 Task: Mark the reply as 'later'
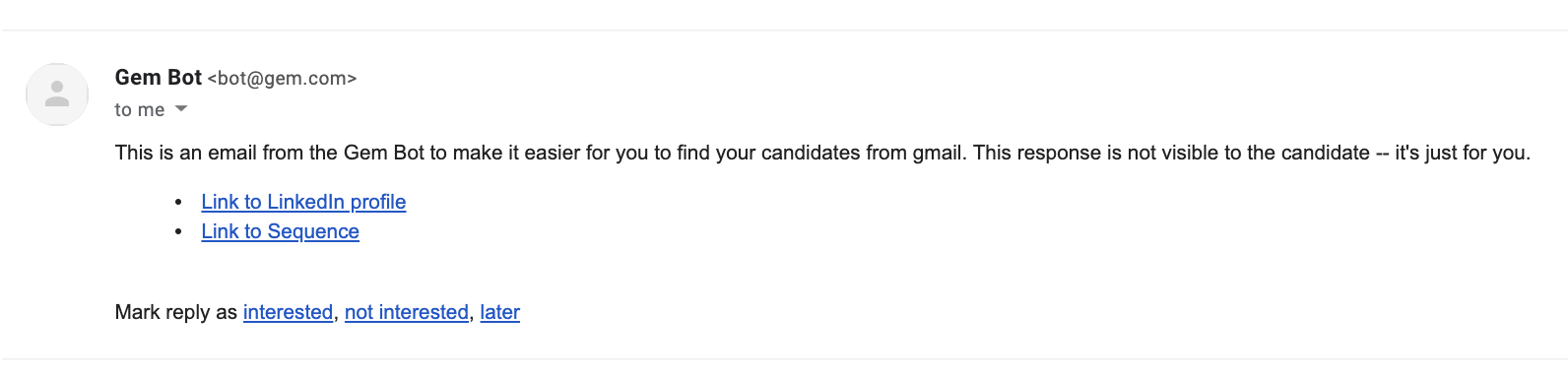coord(499,312)
